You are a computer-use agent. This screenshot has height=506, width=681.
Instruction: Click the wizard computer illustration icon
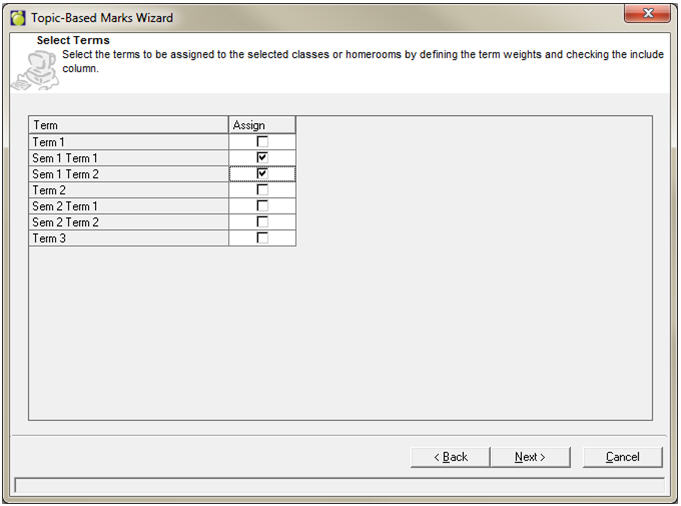click(x=32, y=70)
